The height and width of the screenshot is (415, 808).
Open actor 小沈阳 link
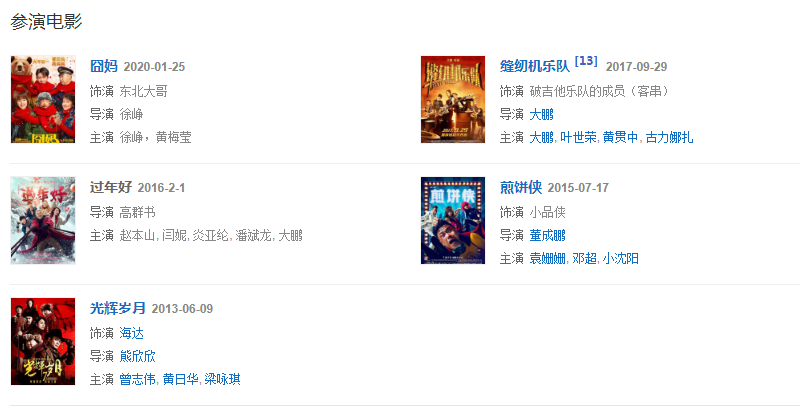point(621,259)
